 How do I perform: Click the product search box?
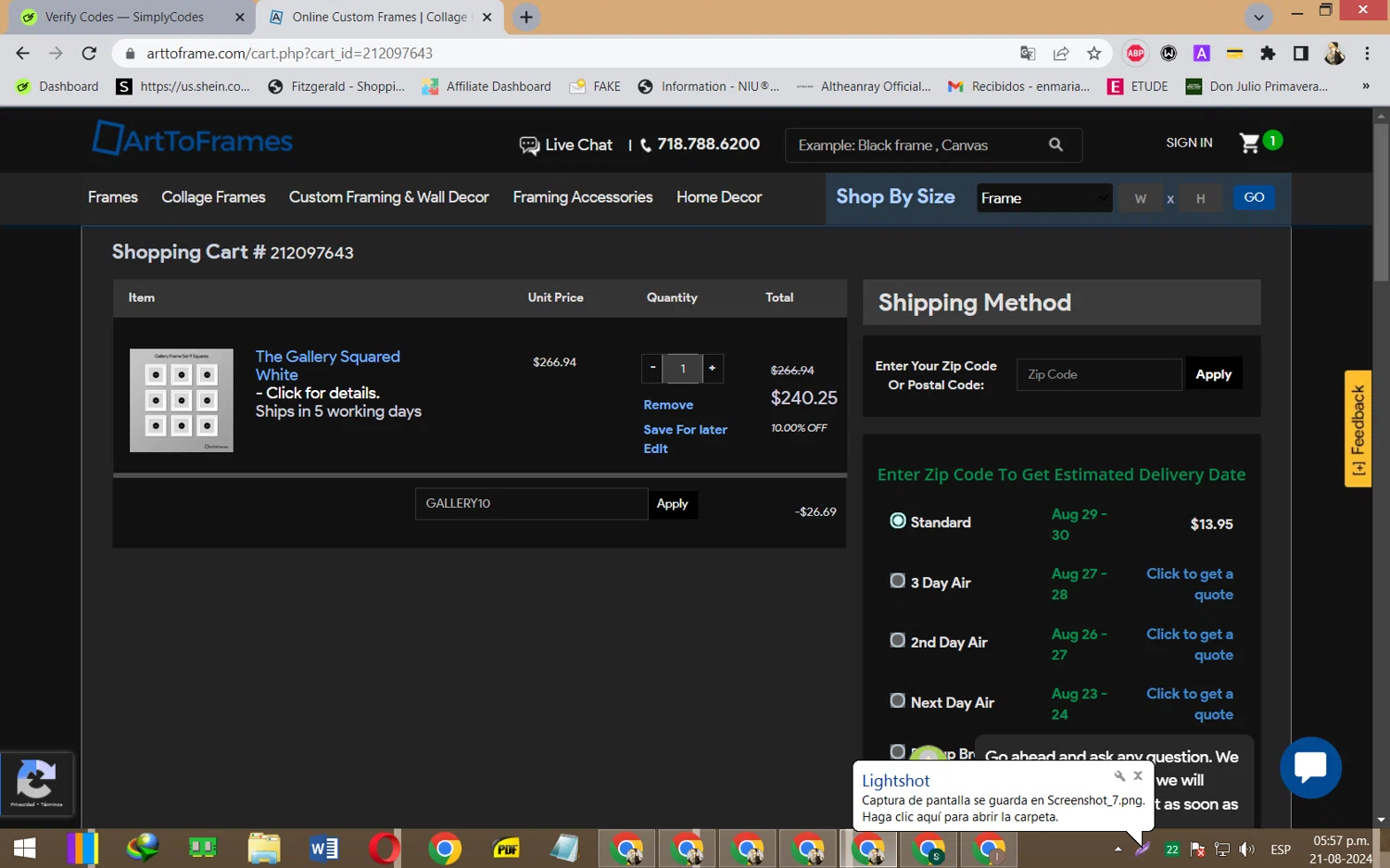(x=919, y=145)
